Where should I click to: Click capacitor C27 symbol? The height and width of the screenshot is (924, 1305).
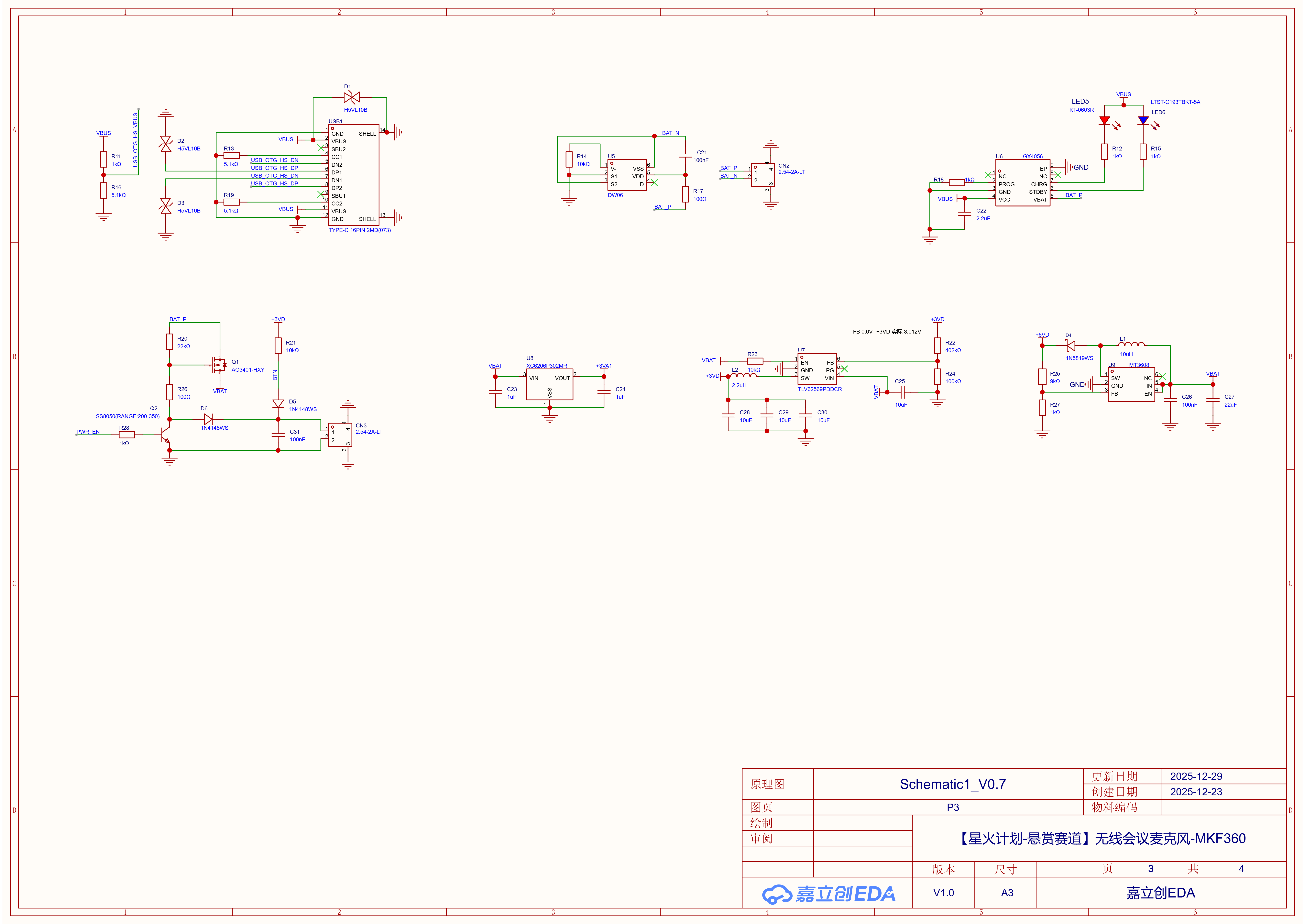(1213, 400)
